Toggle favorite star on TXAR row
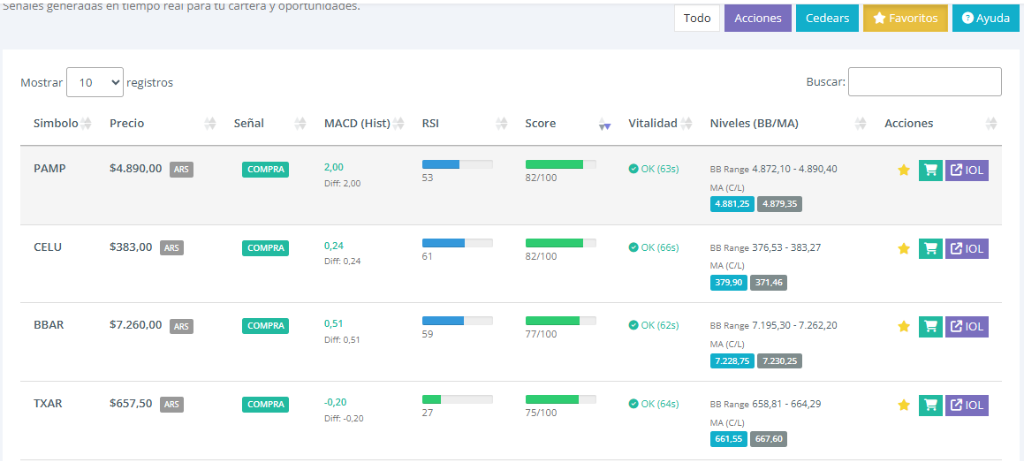1024x461 pixels. click(904, 405)
